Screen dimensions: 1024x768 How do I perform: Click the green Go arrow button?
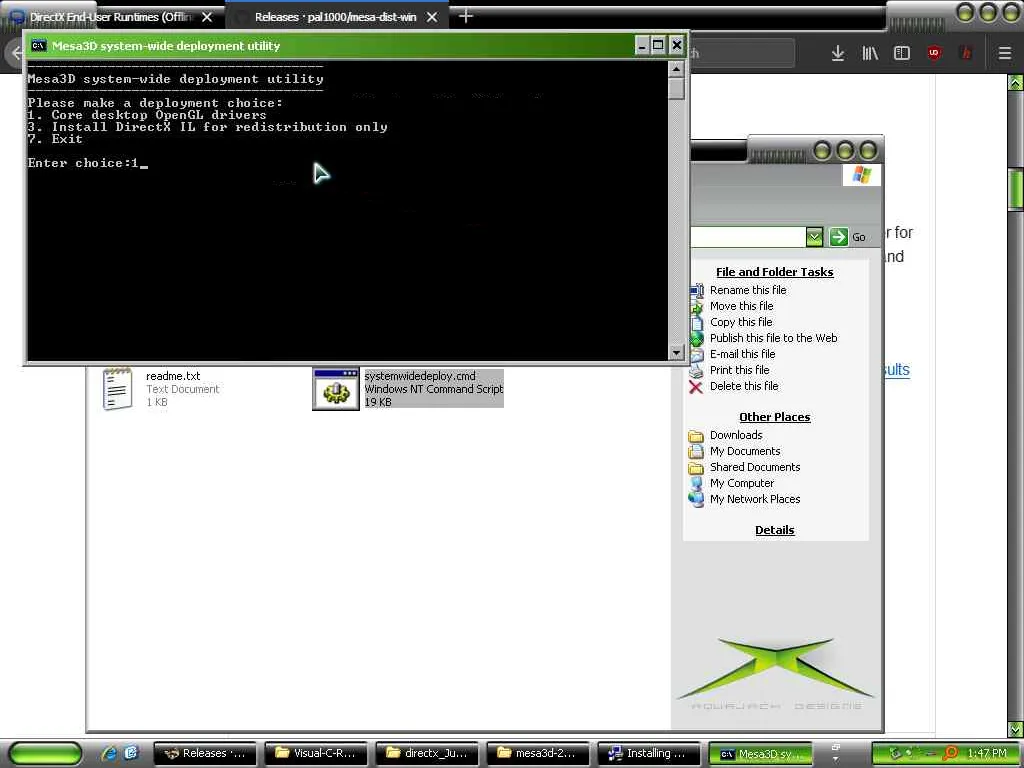(x=839, y=236)
